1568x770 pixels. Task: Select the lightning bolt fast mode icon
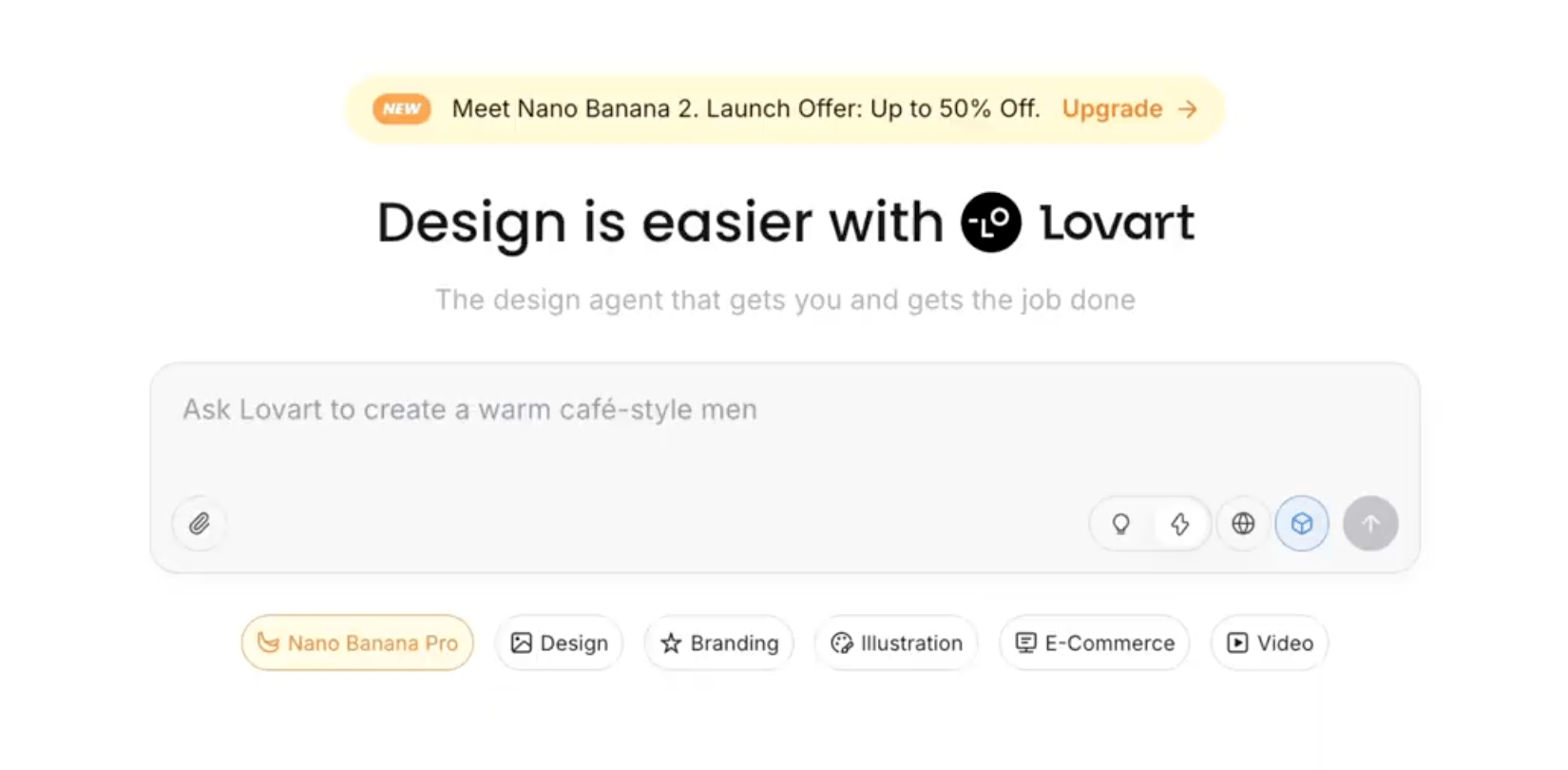tap(1180, 524)
